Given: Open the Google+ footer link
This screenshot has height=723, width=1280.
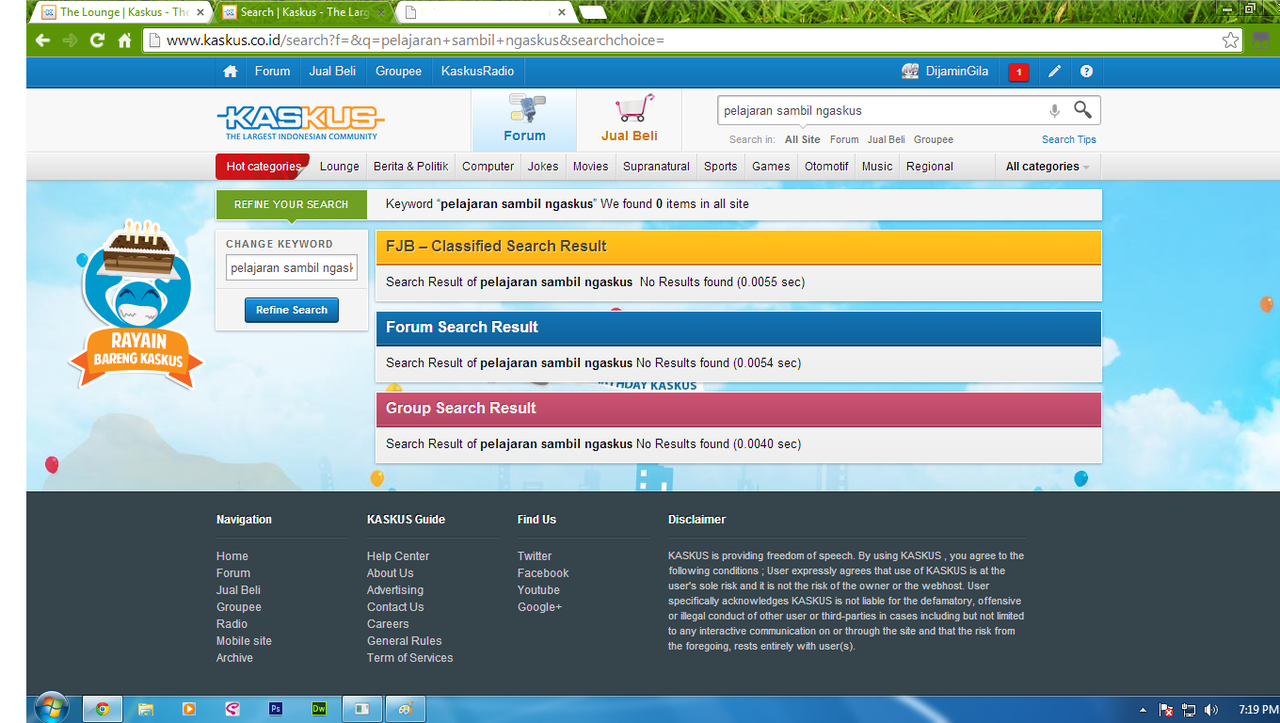Looking at the screenshot, I should (539, 607).
